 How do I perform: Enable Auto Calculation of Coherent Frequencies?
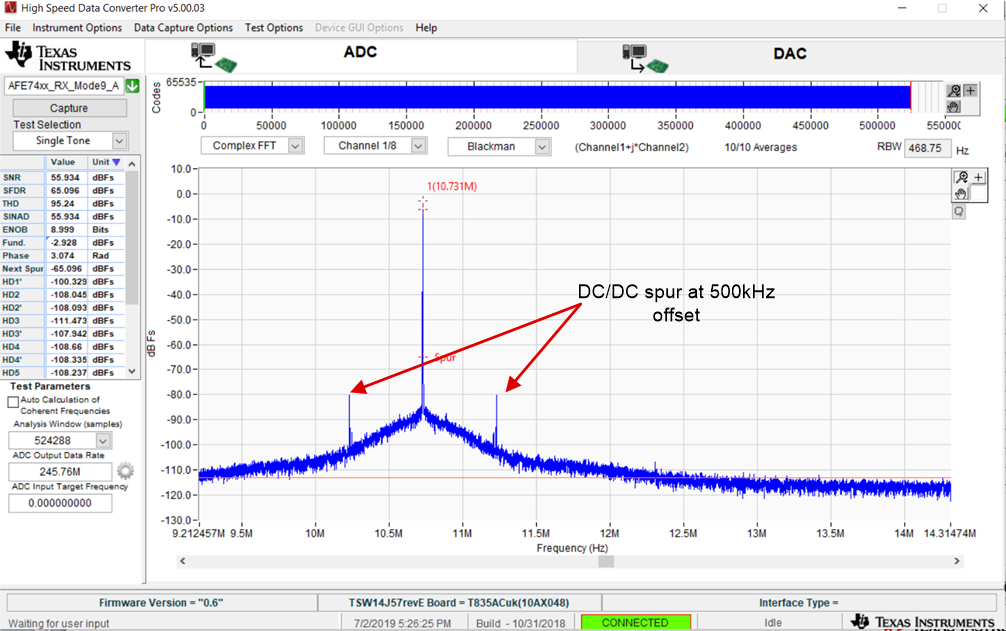pyautogui.click(x=13, y=401)
